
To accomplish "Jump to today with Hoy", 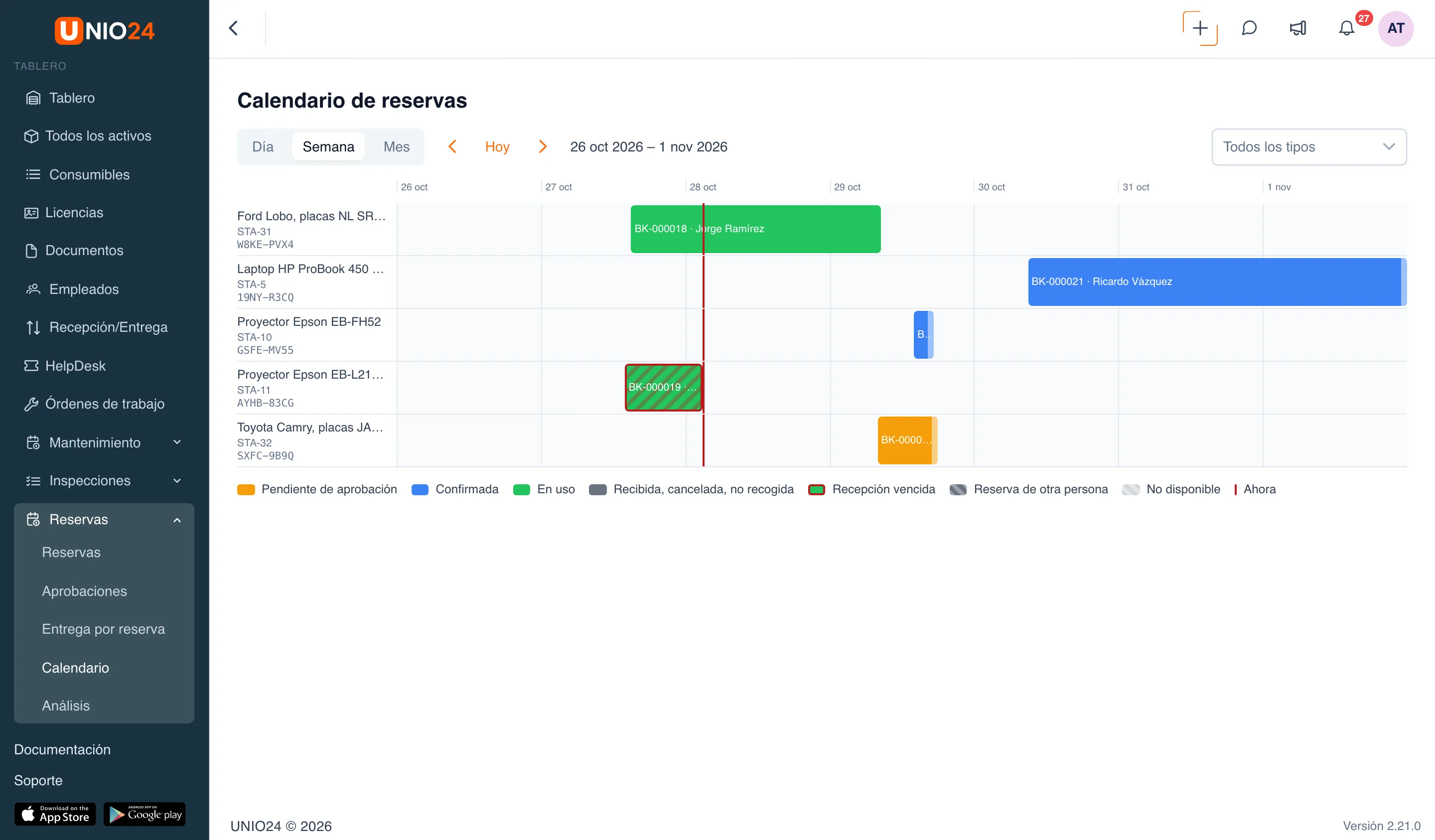I will [x=497, y=147].
